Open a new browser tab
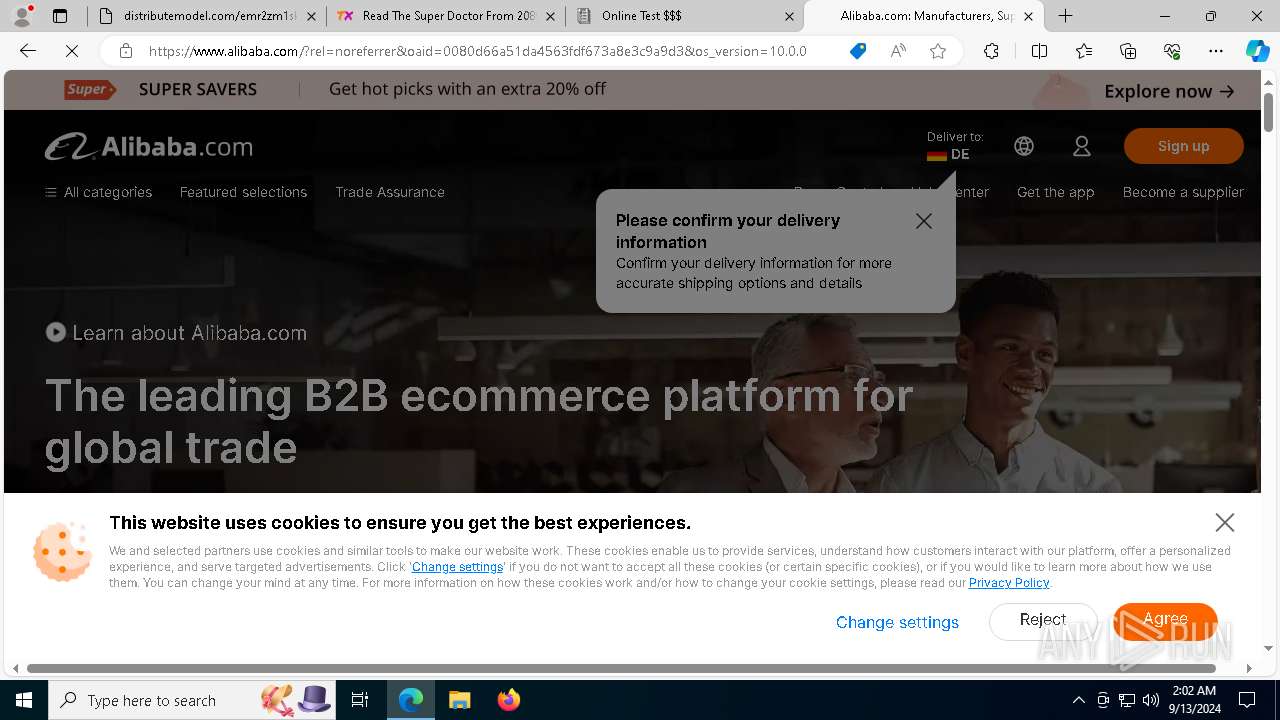Screen dimensions: 1280x720 click(x=1066, y=16)
